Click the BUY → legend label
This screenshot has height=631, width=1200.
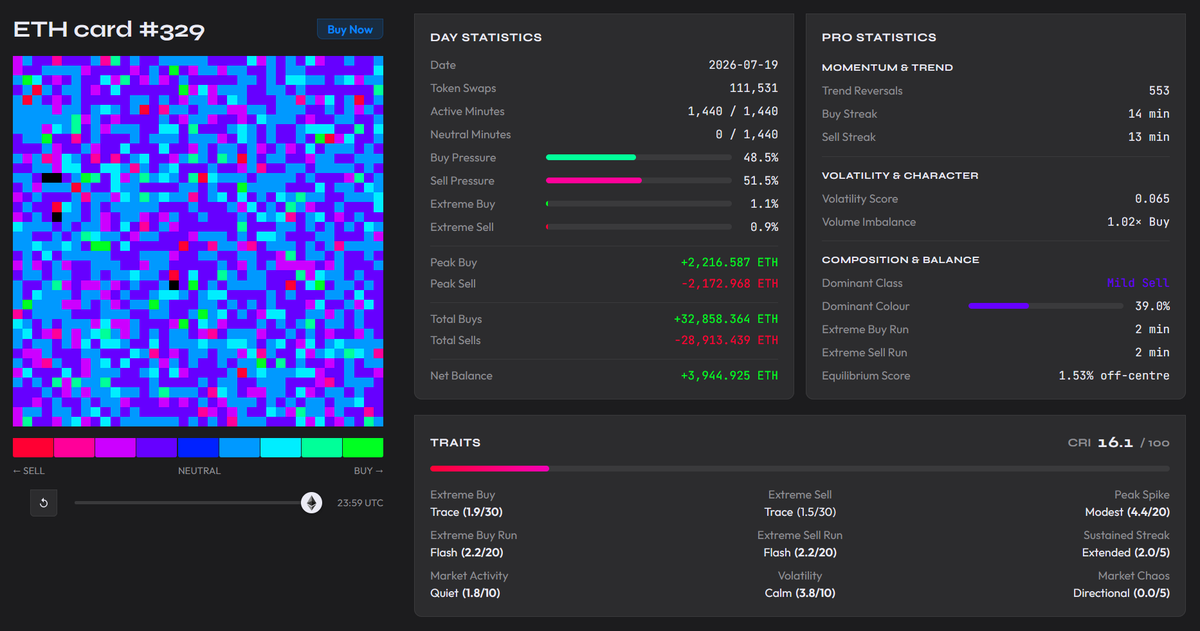pos(368,471)
